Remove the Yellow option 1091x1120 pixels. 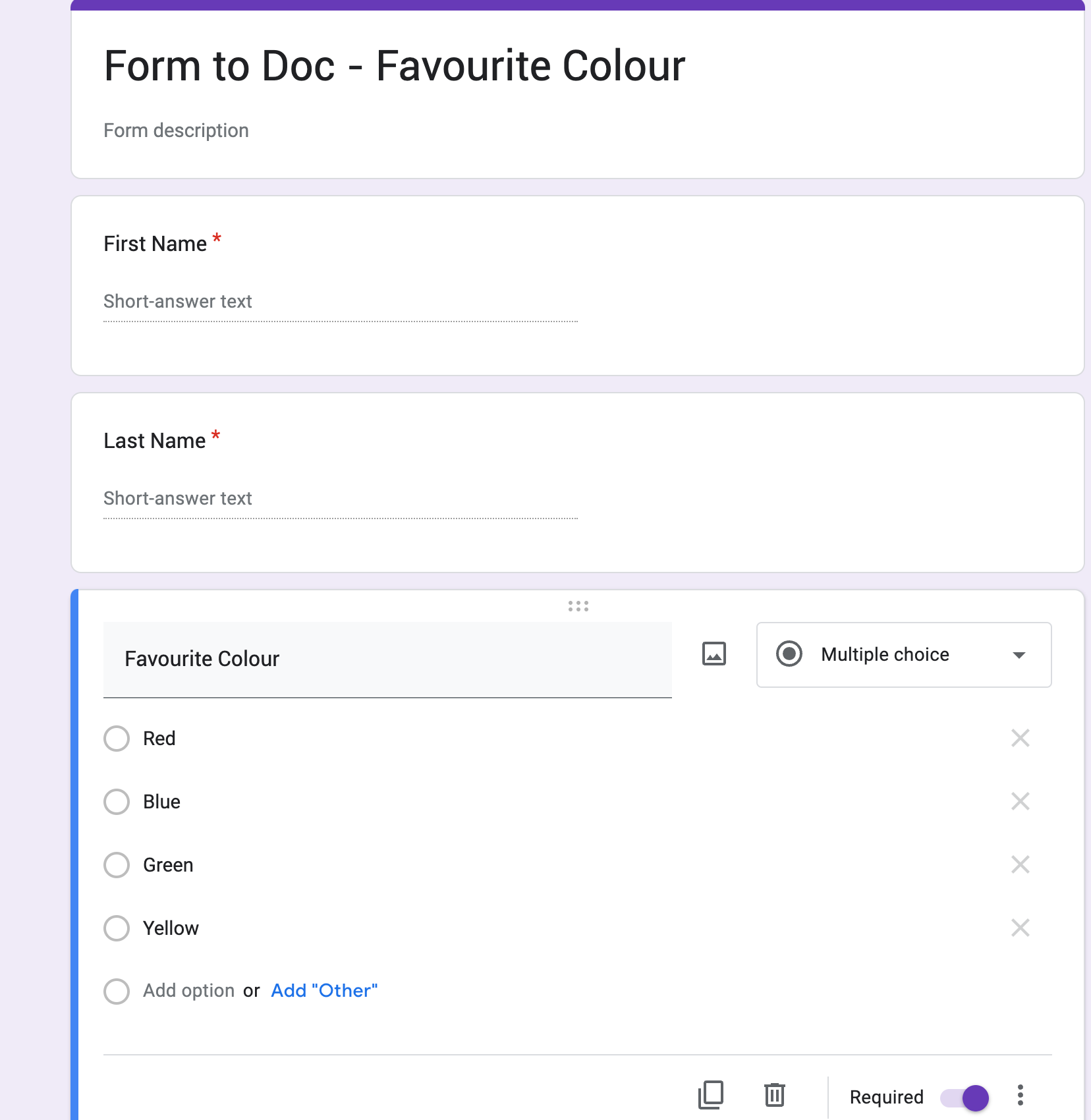coord(1020,928)
